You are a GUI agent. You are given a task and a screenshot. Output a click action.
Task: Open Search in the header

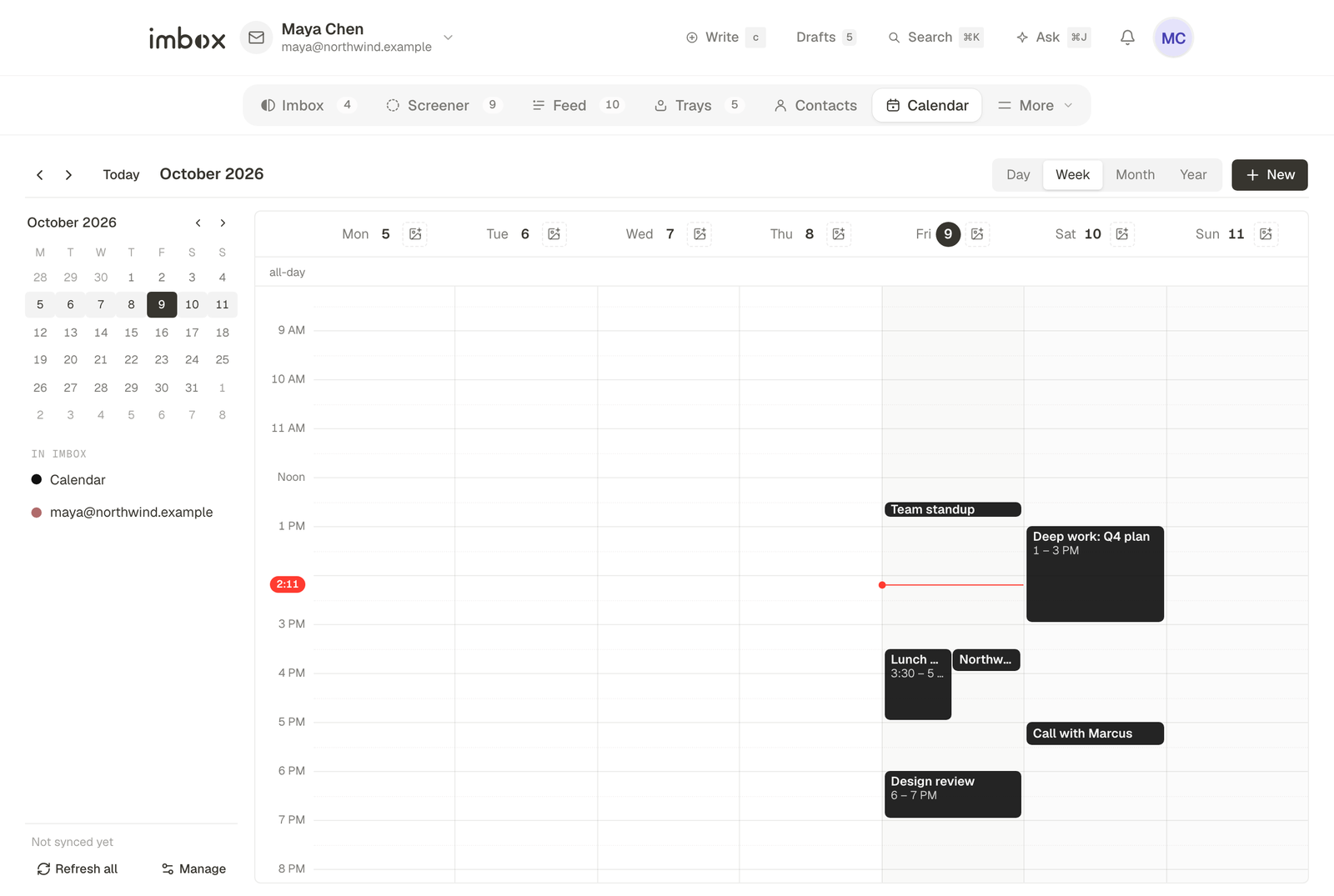pos(935,38)
